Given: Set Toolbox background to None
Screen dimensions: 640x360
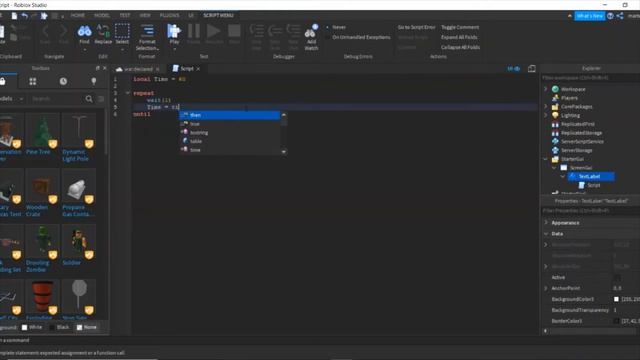Looking at the screenshot, I should (87, 327).
